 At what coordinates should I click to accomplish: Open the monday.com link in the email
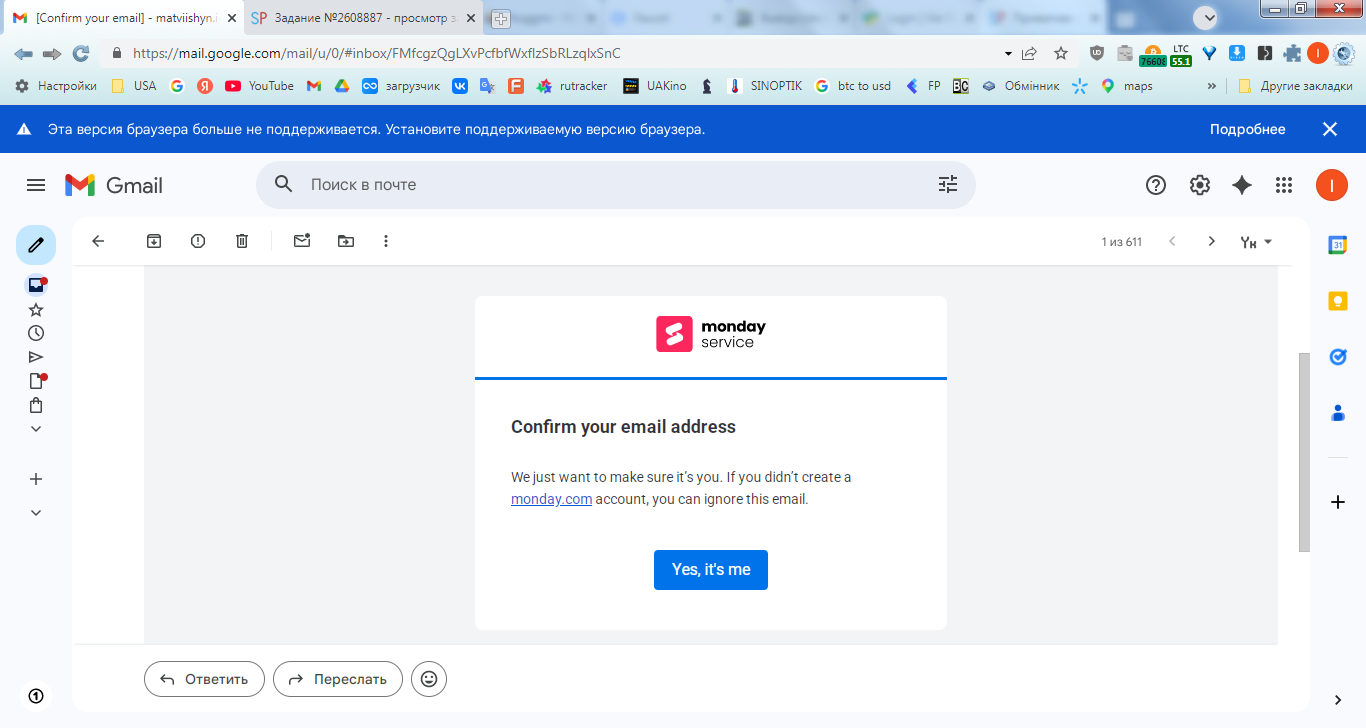click(x=552, y=499)
